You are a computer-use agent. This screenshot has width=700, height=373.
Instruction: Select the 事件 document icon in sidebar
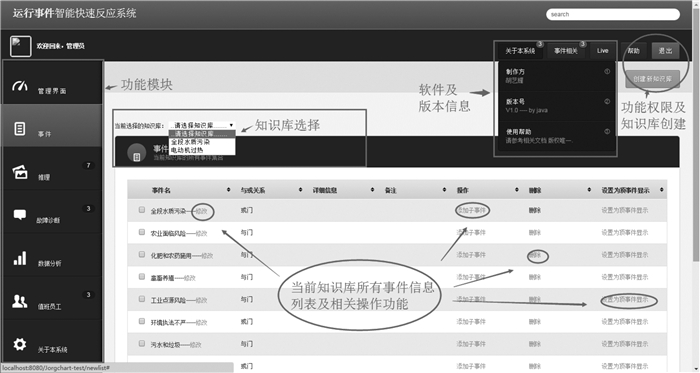point(20,129)
